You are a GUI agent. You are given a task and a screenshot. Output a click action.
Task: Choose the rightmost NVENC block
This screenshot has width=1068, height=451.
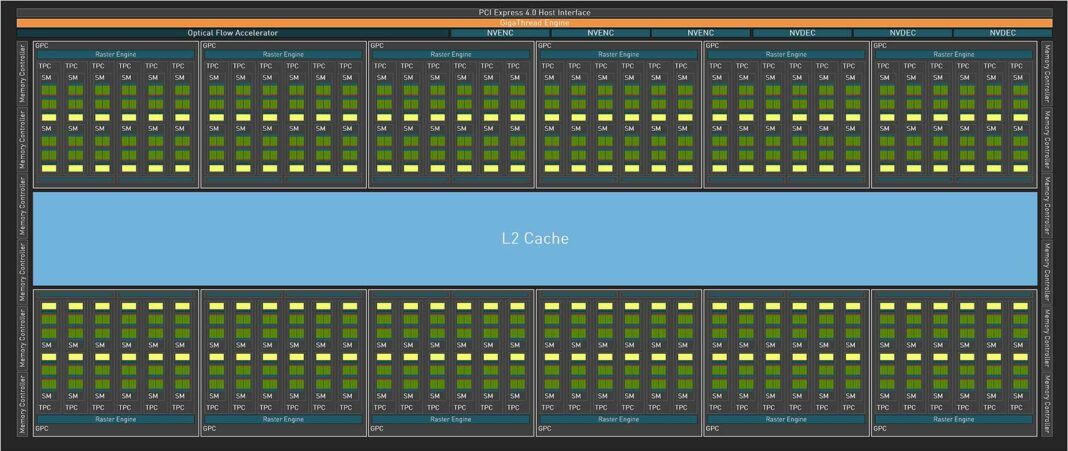coord(700,33)
